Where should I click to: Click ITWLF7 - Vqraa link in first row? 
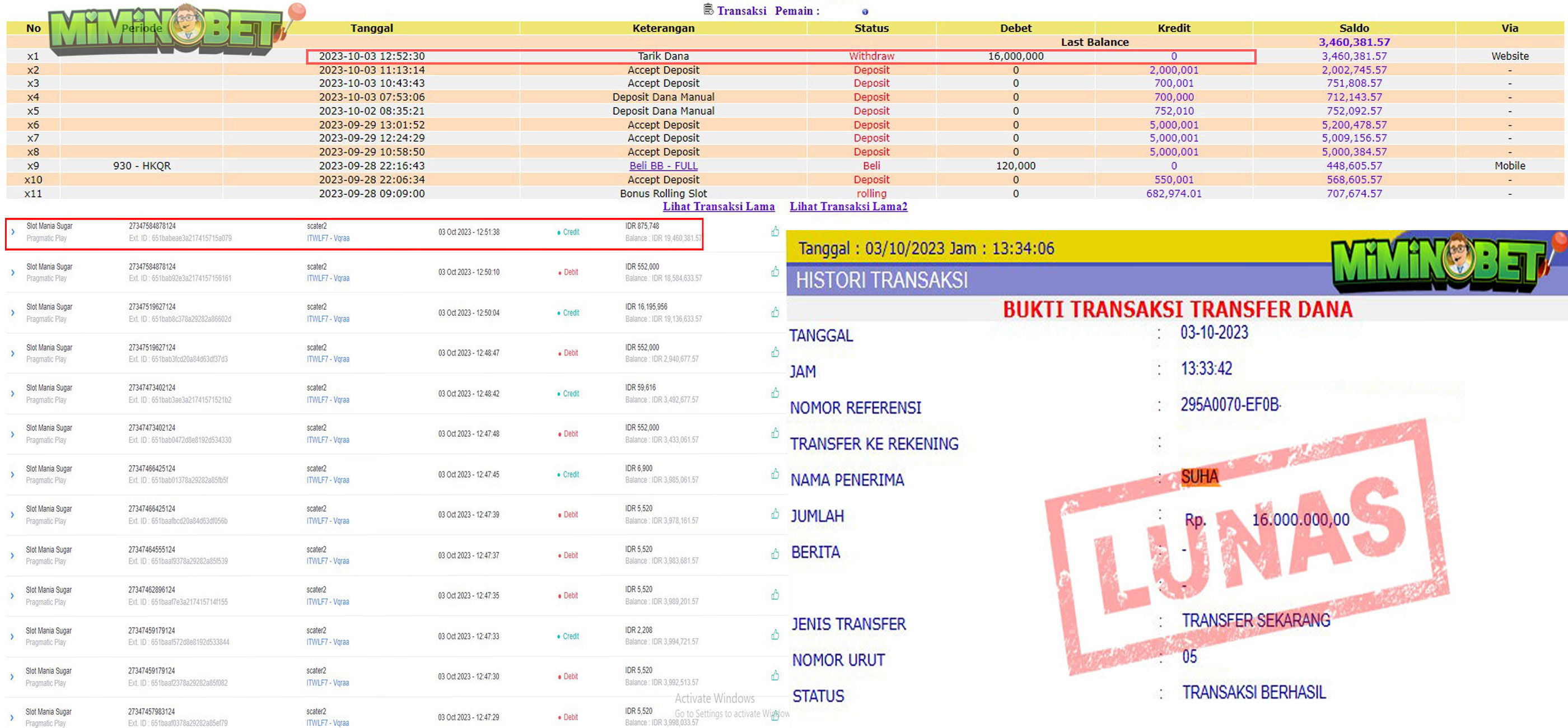pos(328,238)
